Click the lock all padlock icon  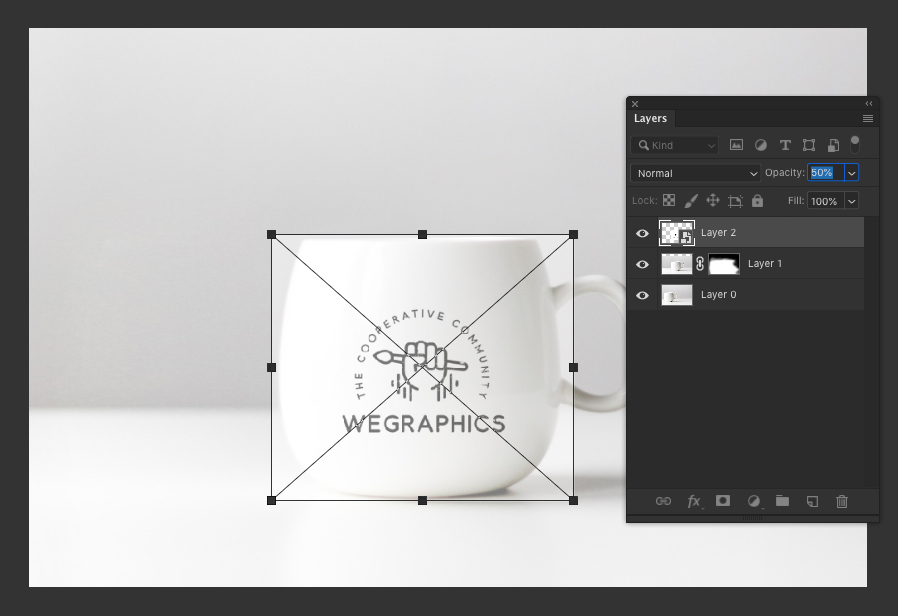757,200
